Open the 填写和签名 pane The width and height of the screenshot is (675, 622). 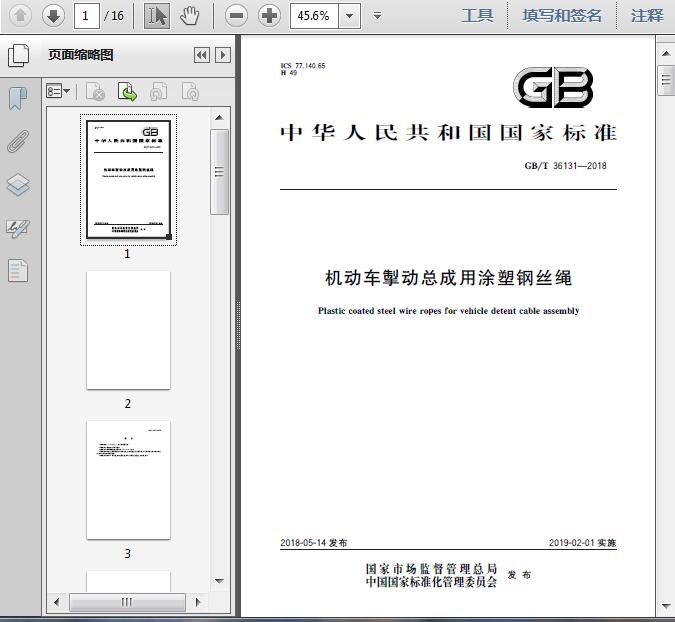pos(561,16)
